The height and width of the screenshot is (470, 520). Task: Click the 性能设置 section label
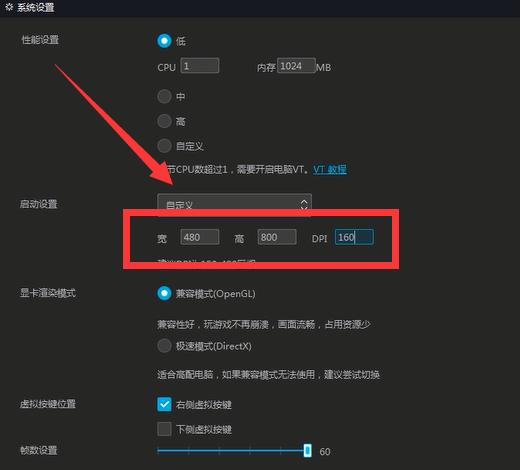40,40
